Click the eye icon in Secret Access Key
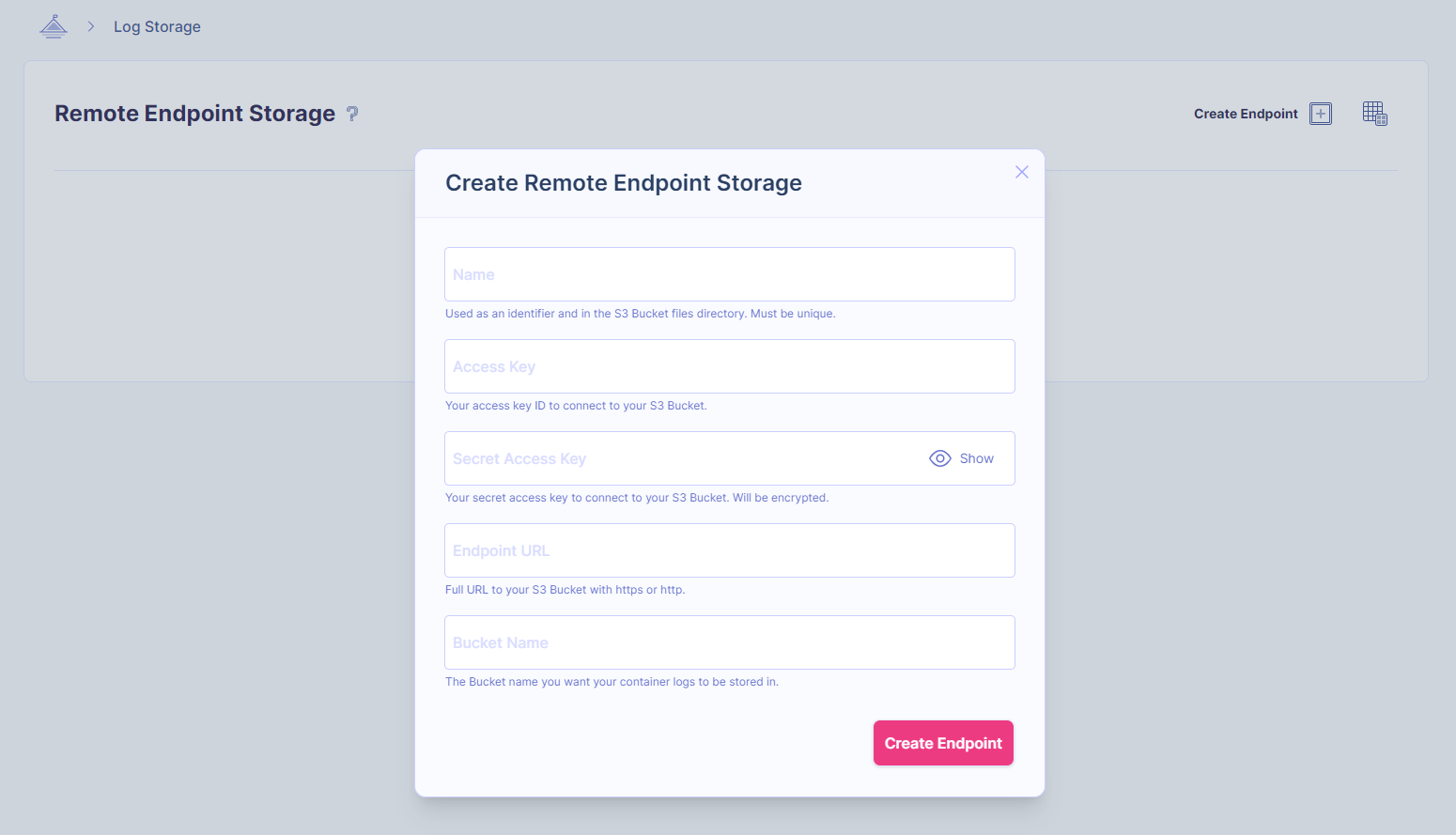1456x835 pixels. (939, 458)
